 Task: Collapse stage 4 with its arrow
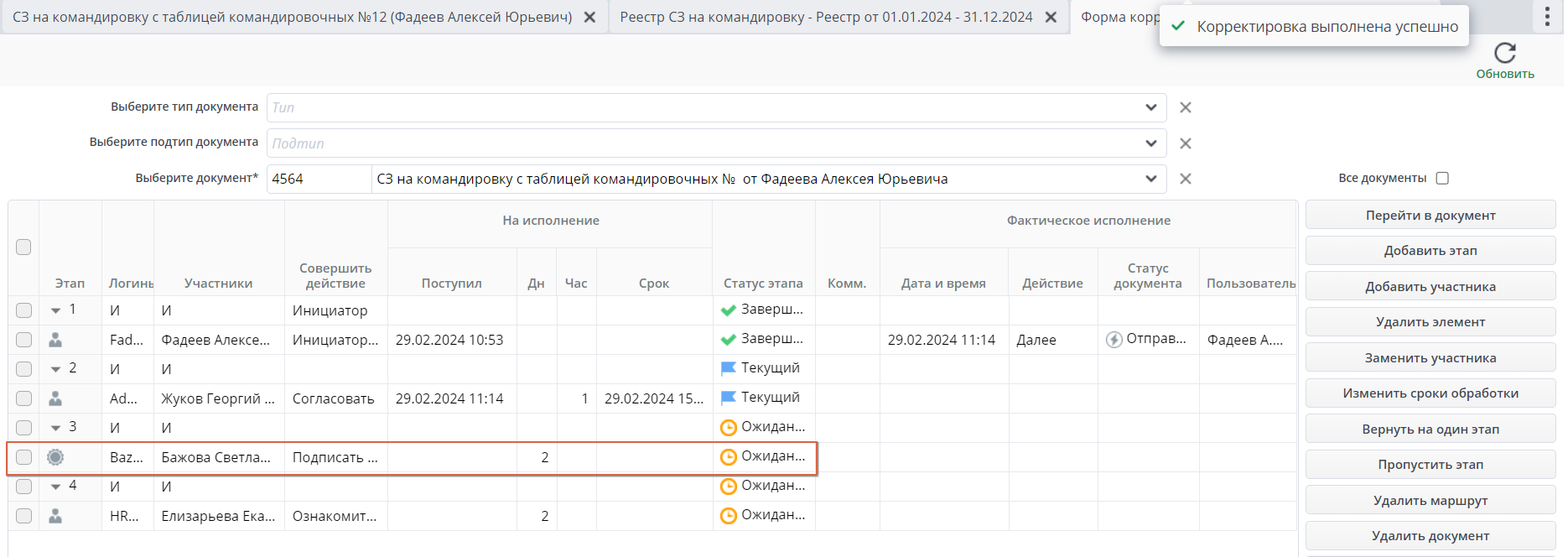coord(55,487)
